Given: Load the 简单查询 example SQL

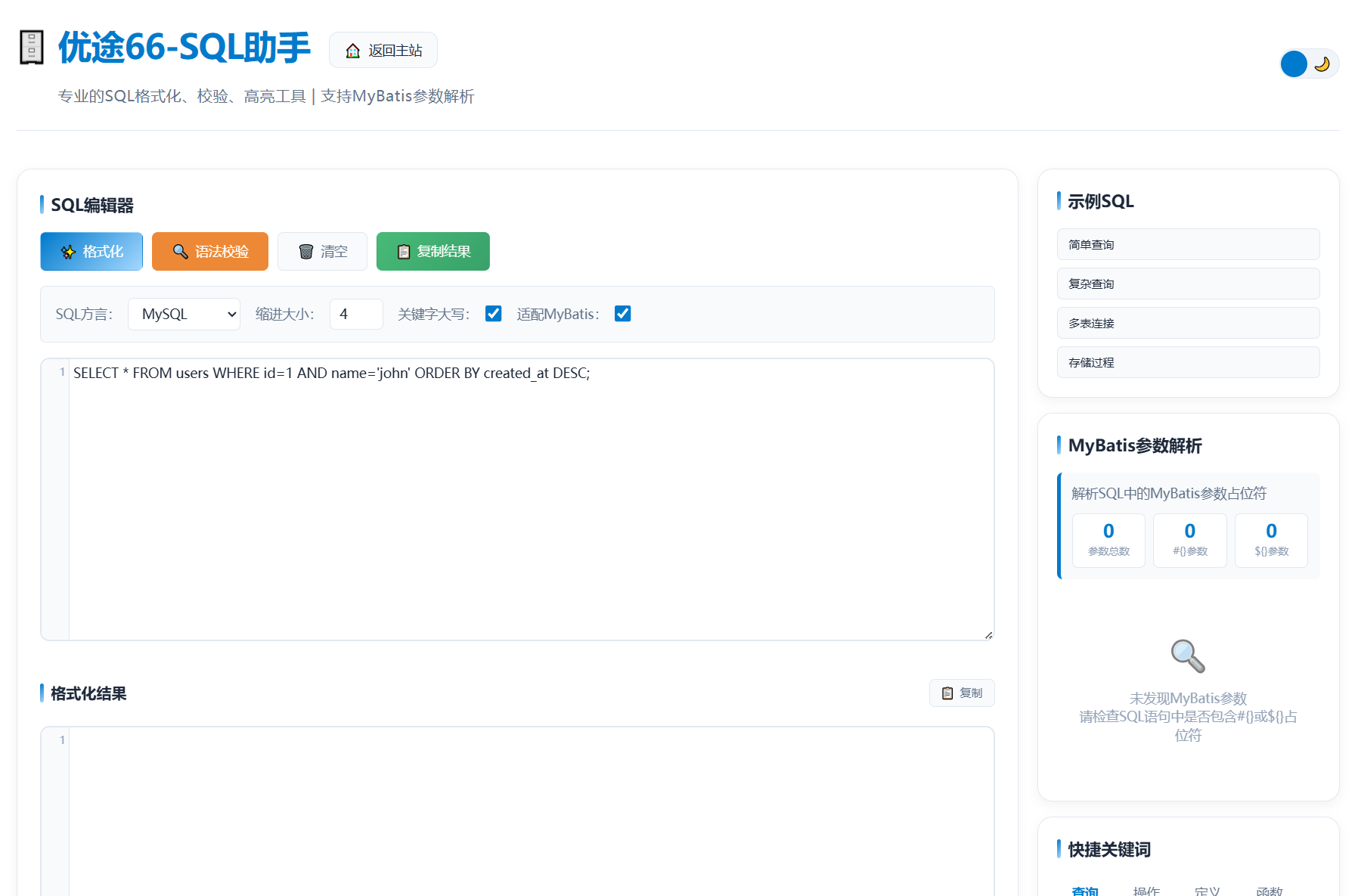Looking at the screenshot, I should click(x=1188, y=244).
